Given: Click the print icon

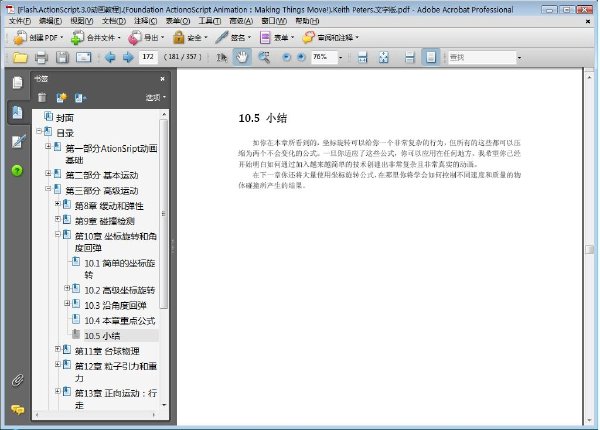Looking at the screenshot, I should (x=41, y=57).
